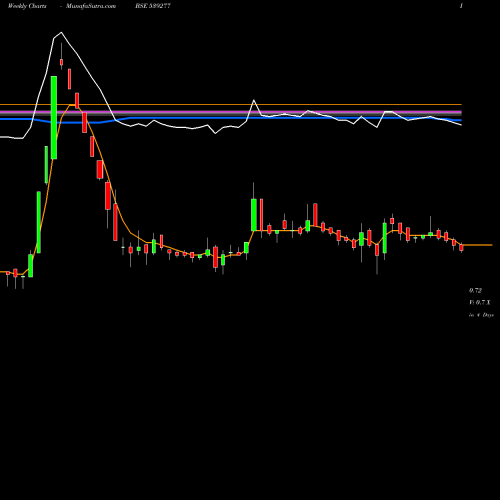Viewport: 500px width, 500px height.
Task: Click the white indicator line's highest peak
Action: 61,33
